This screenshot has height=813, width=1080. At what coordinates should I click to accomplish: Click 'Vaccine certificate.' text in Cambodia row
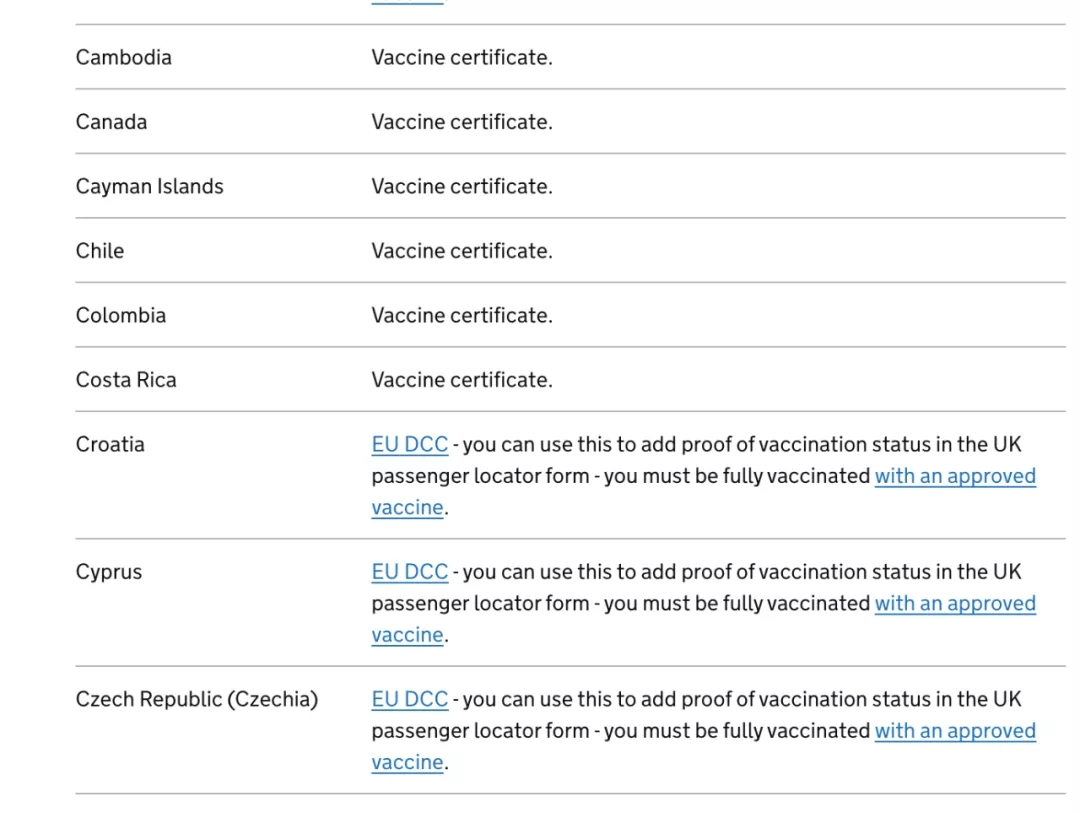(461, 57)
